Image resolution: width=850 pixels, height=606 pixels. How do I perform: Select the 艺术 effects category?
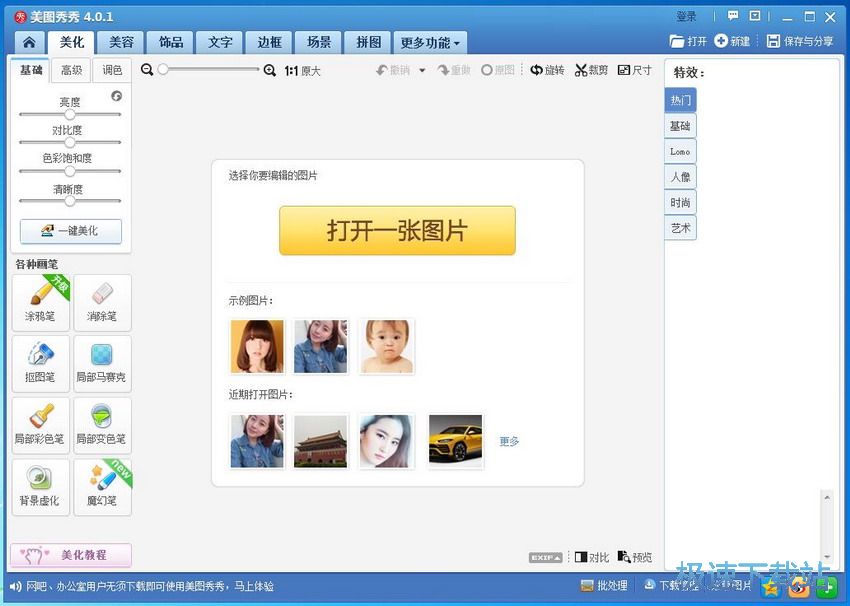[680, 228]
